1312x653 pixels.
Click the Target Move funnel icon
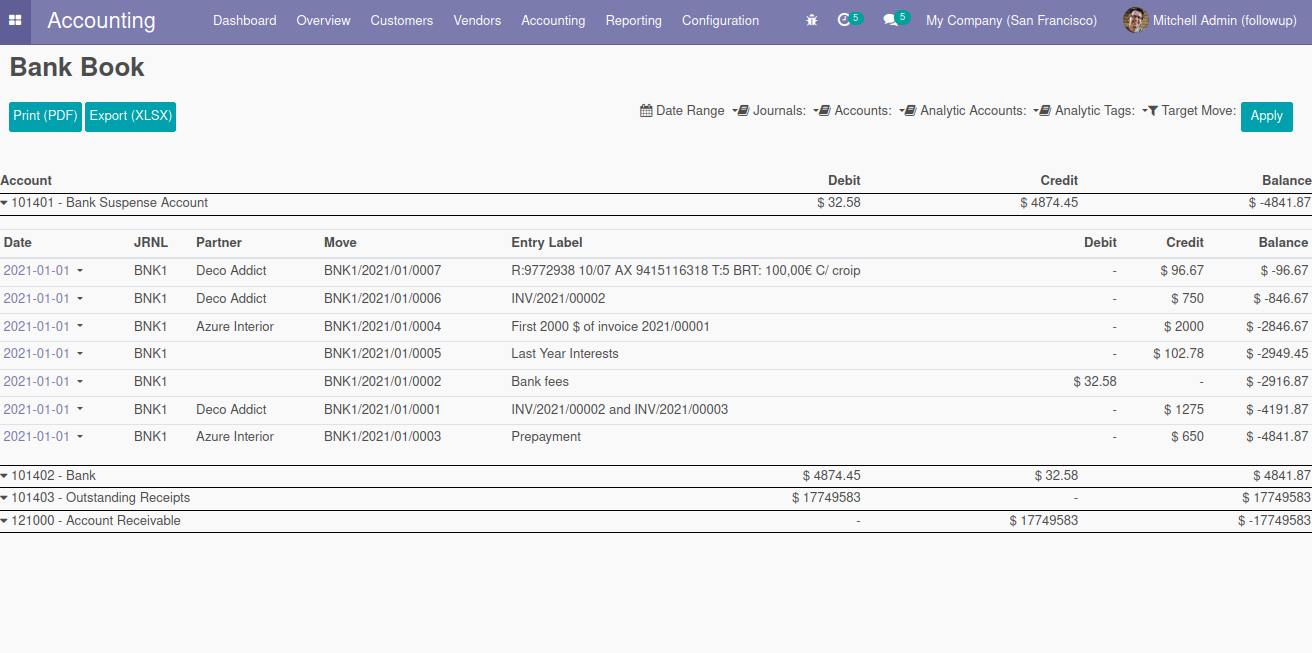pos(1152,111)
